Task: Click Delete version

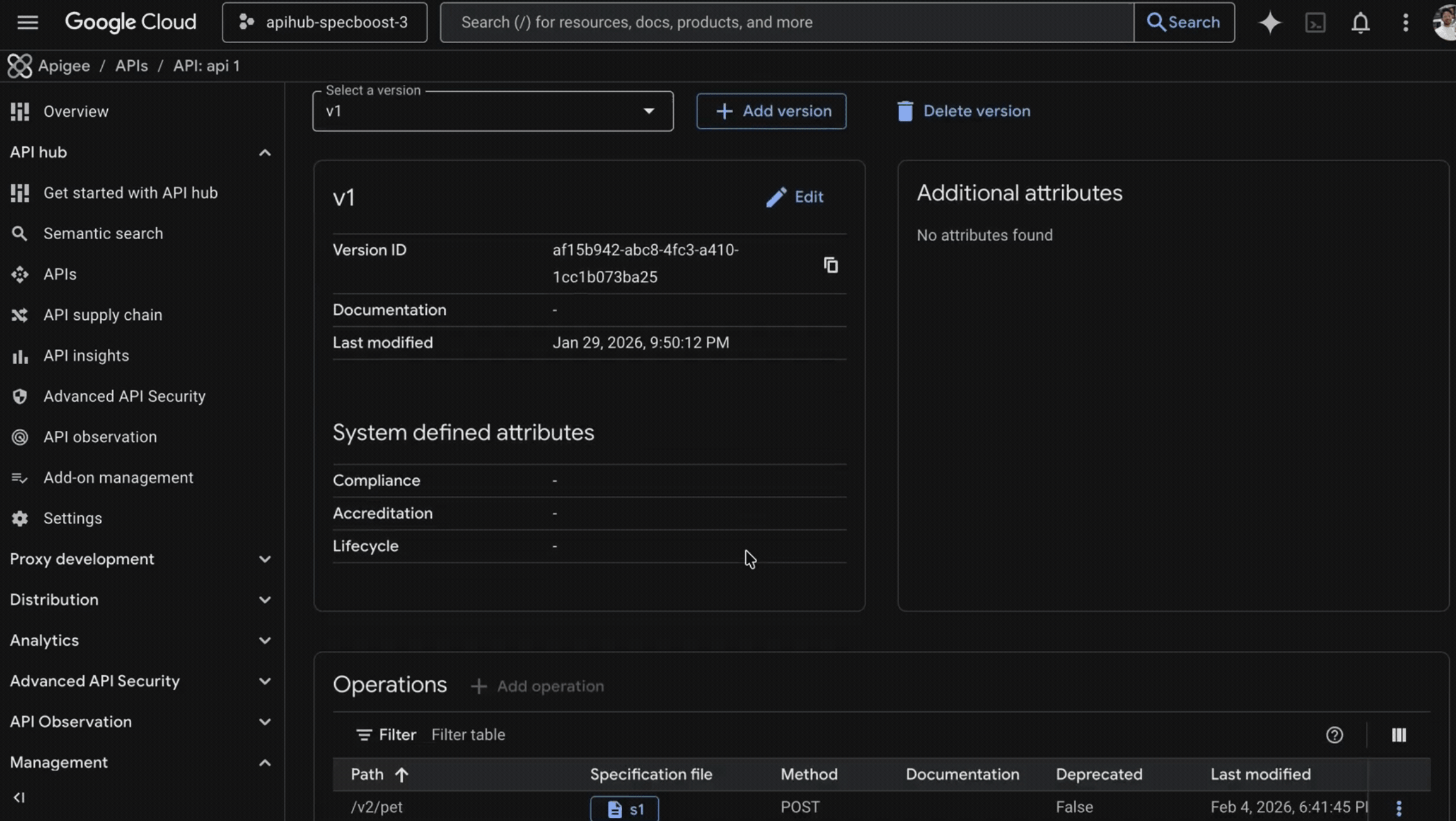Action: pos(964,112)
